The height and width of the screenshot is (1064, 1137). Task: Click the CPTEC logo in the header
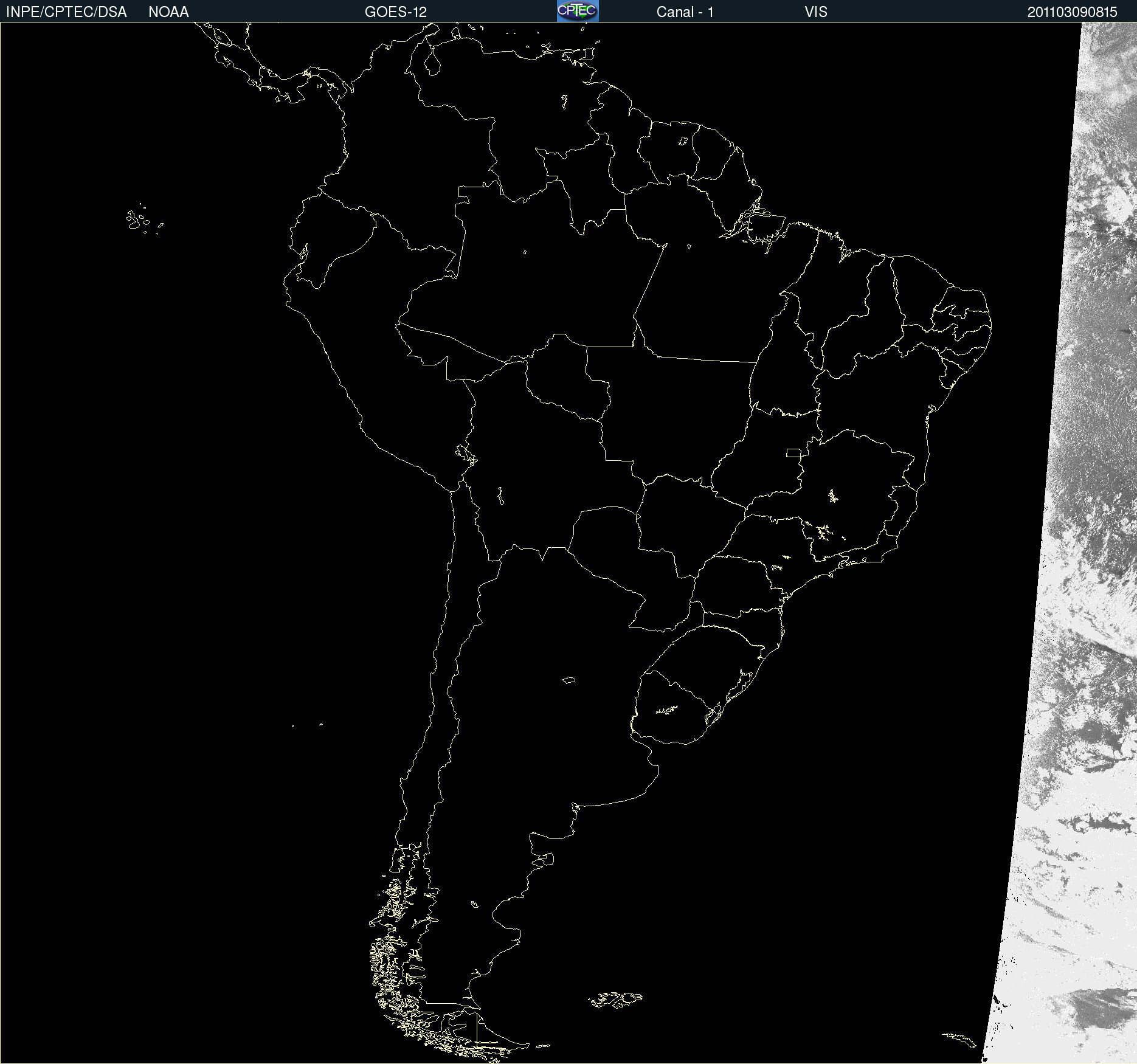point(578,11)
